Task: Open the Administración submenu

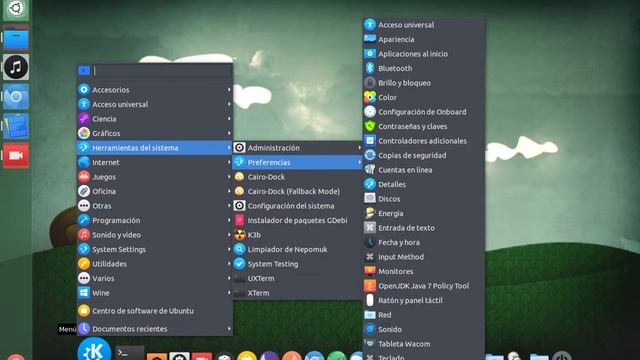Action: (298, 148)
